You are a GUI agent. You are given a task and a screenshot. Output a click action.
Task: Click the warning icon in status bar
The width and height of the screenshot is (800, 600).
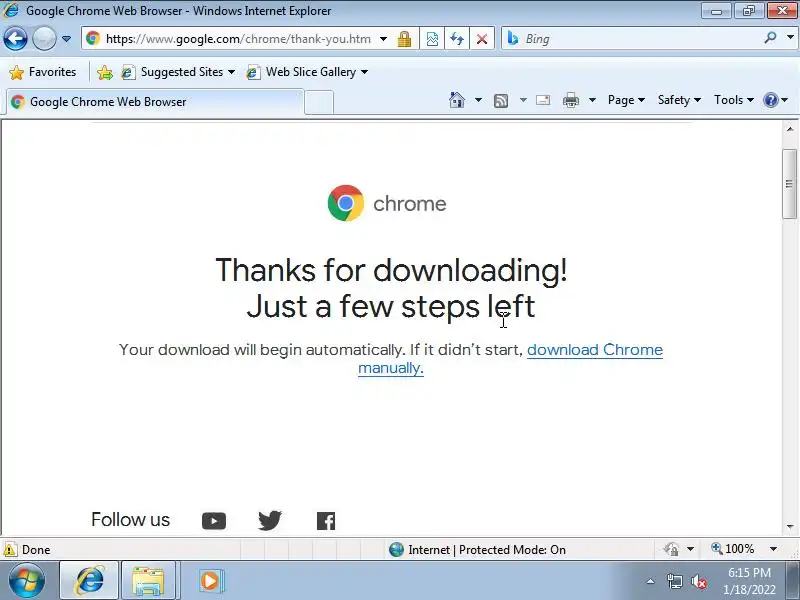(10, 549)
